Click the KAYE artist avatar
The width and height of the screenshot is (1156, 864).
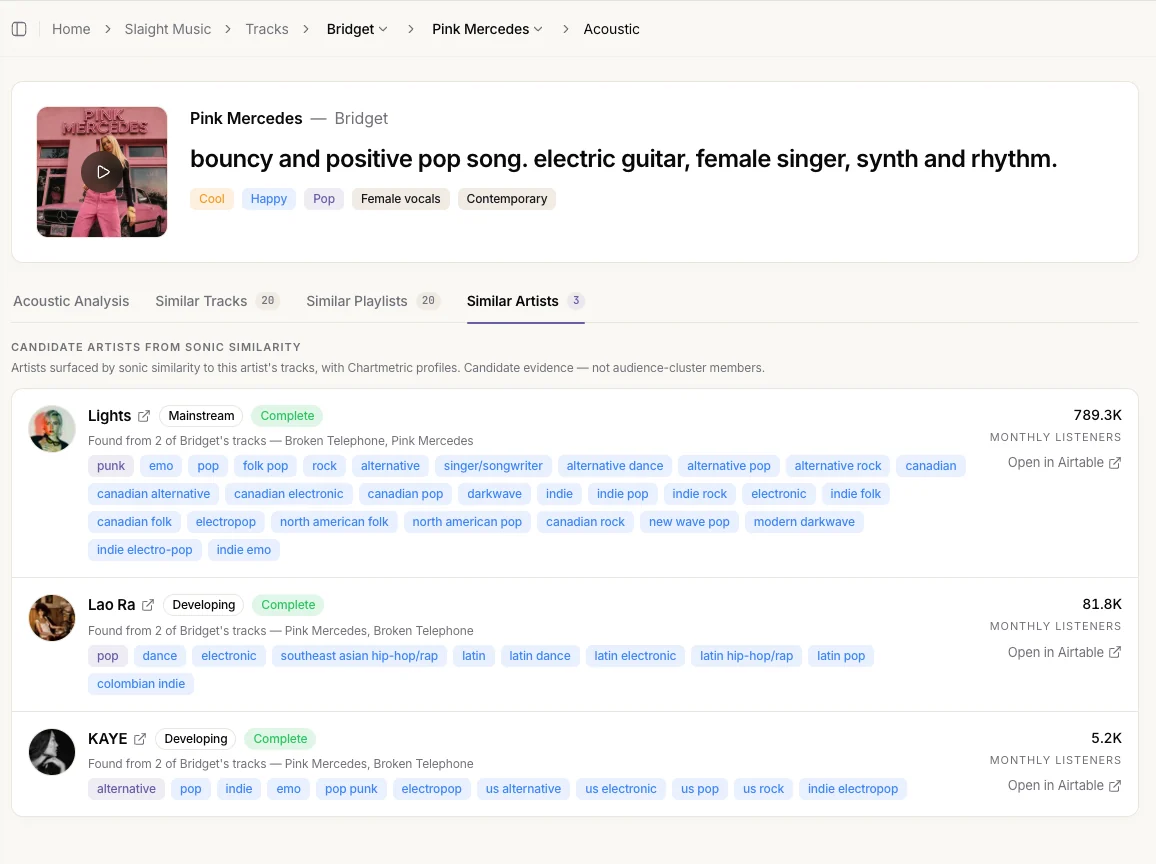tap(52, 752)
